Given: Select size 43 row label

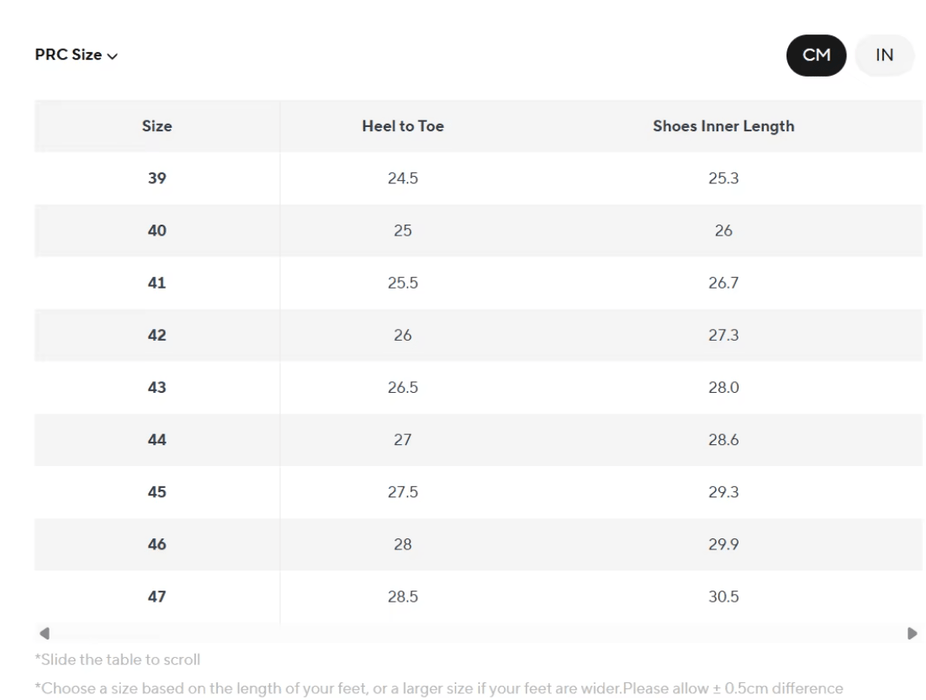Looking at the screenshot, I should pos(157,387).
